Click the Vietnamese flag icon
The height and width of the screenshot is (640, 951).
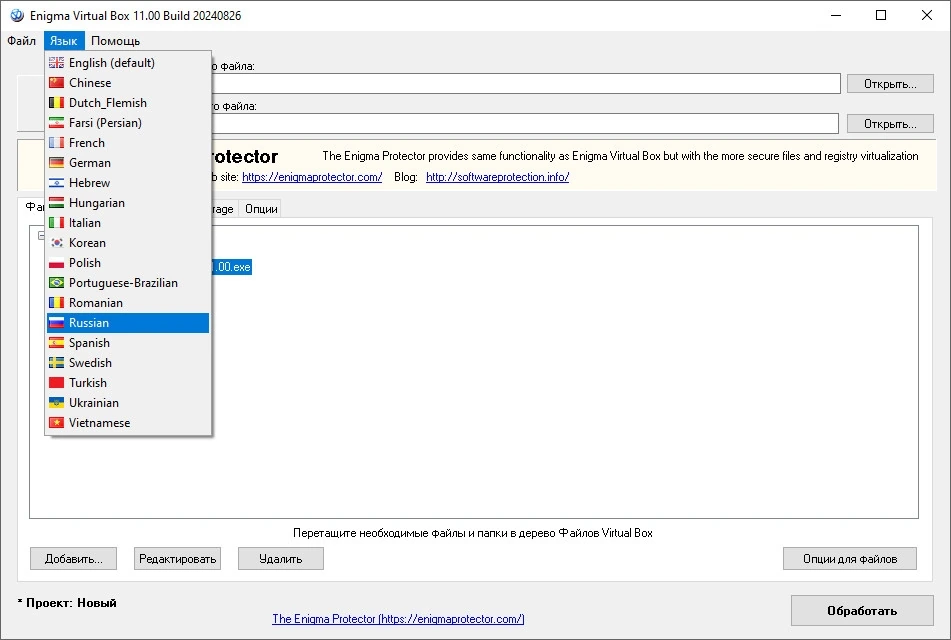point(56,423)
